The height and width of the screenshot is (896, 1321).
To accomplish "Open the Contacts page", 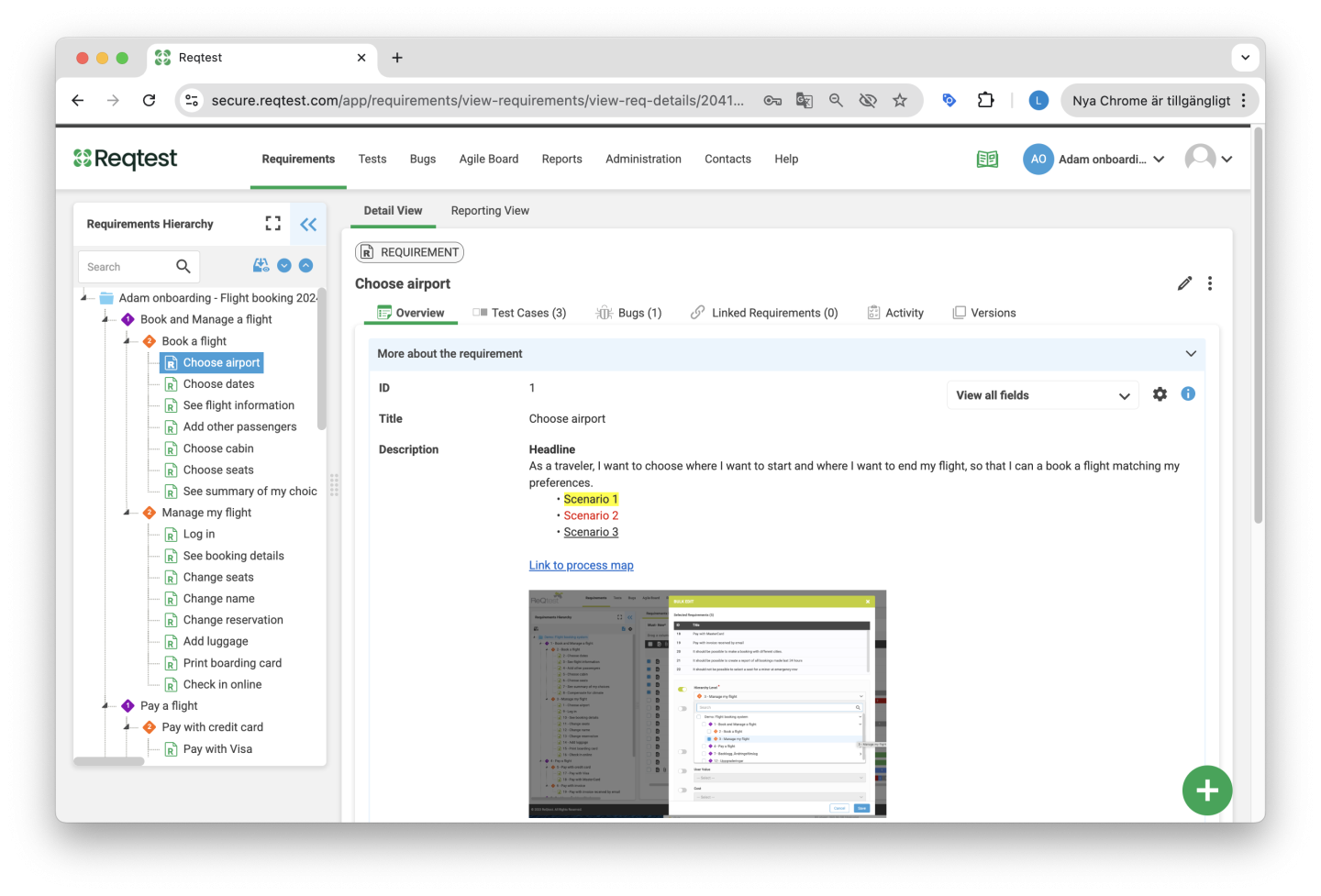I will 728,159.
